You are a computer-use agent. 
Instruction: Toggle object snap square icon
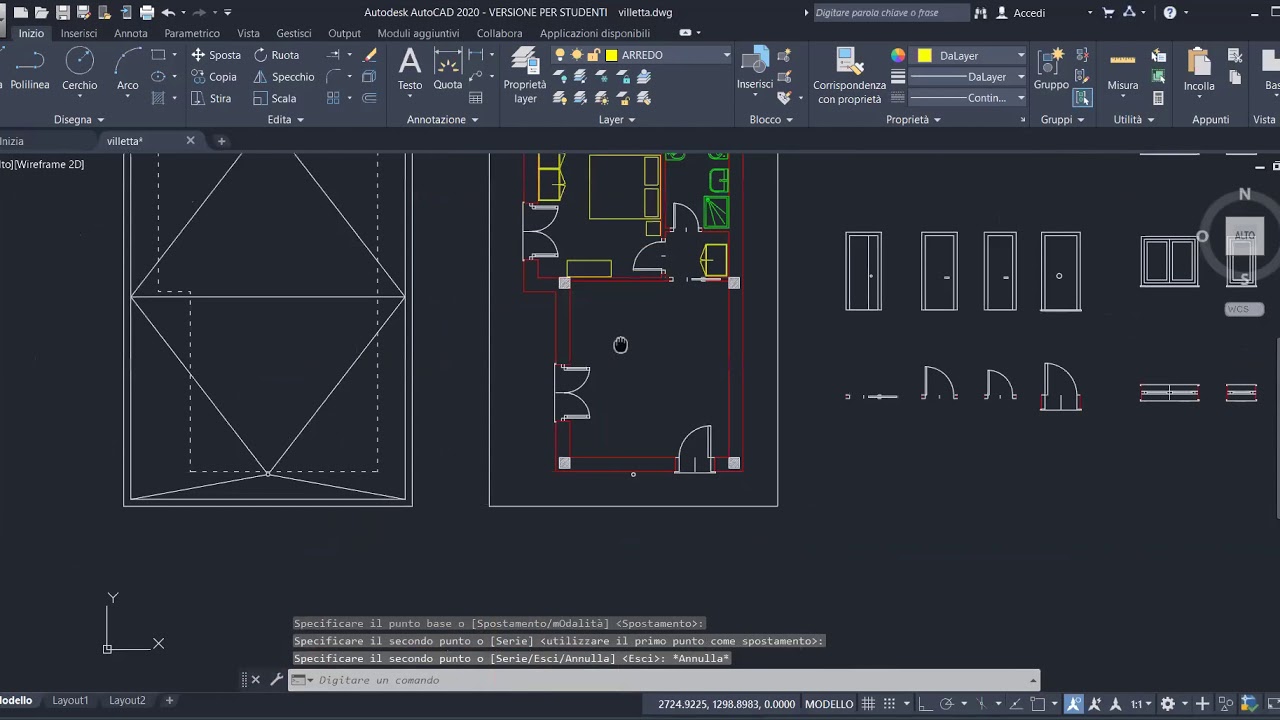pos(1038,704)
